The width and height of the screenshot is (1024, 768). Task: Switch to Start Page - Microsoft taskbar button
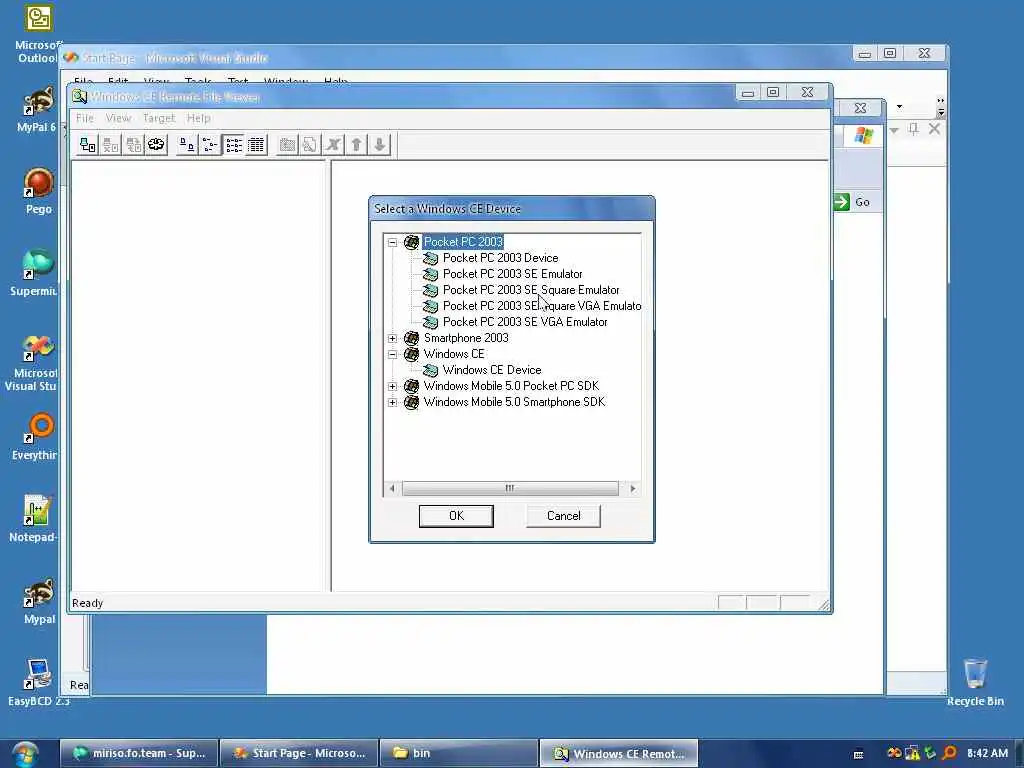299,753
